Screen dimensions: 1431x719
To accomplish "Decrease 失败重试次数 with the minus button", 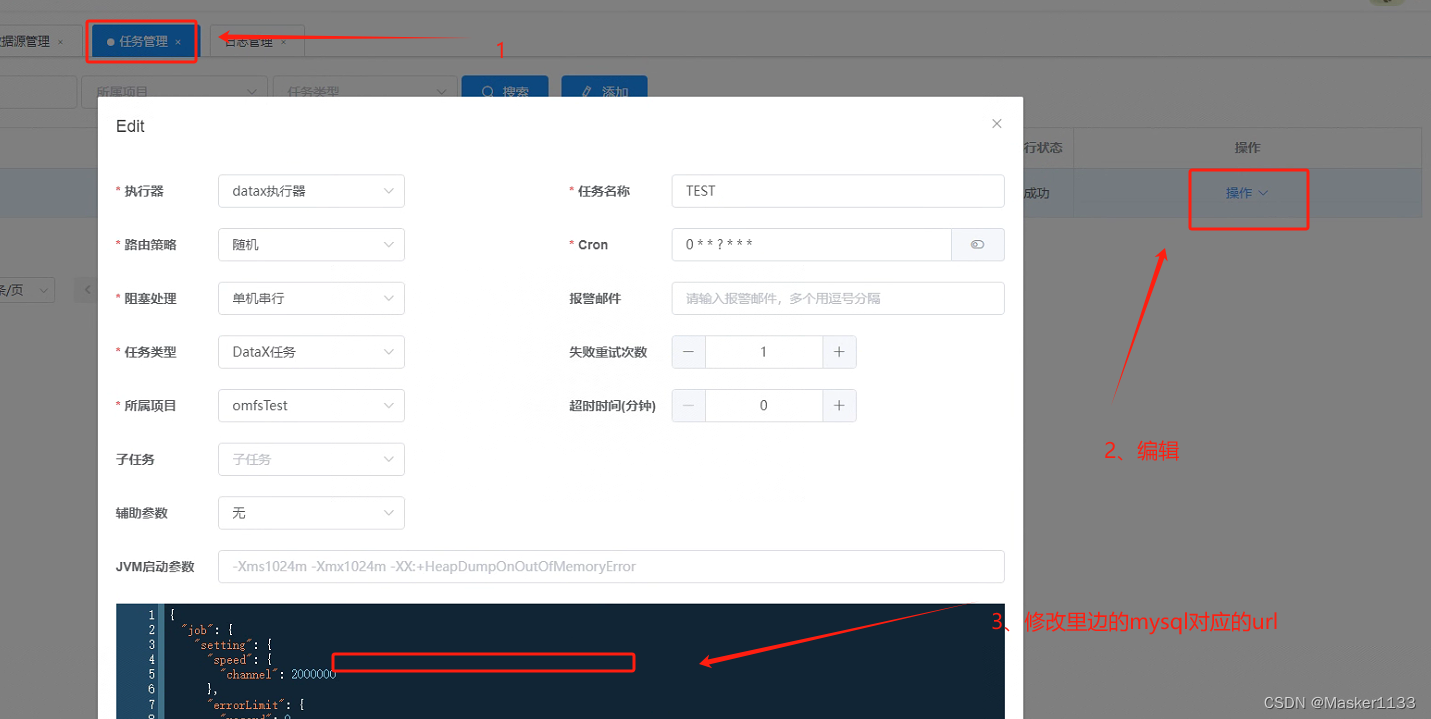I will pos(689,352).
